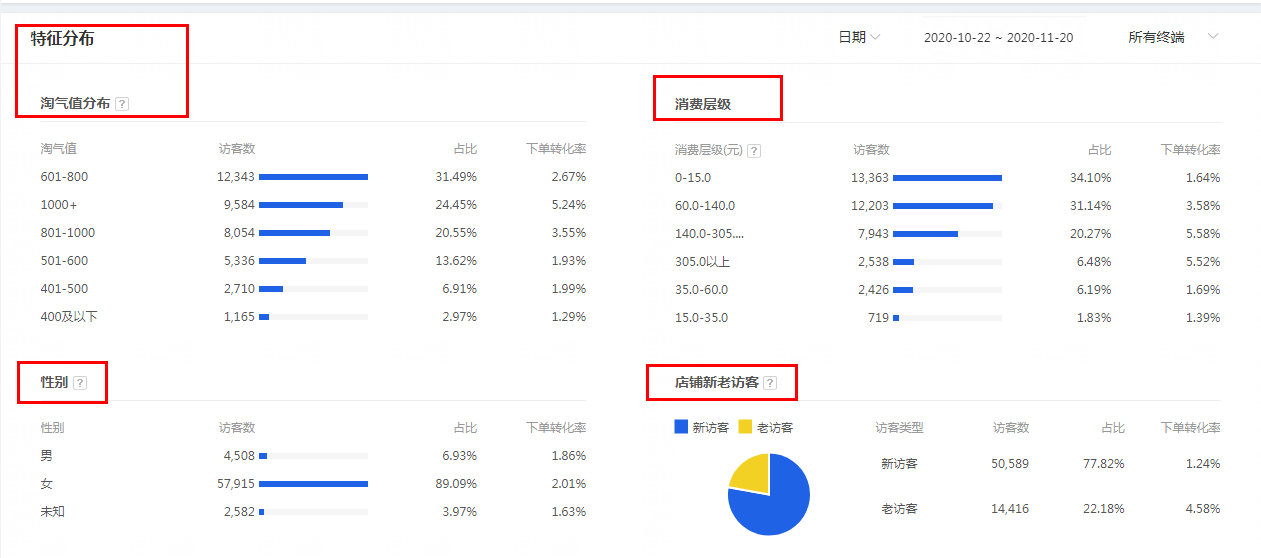Click the blue 新访客 legend swatch
1261x558 pixels.
pyautogui.click(x=682, y=427)
